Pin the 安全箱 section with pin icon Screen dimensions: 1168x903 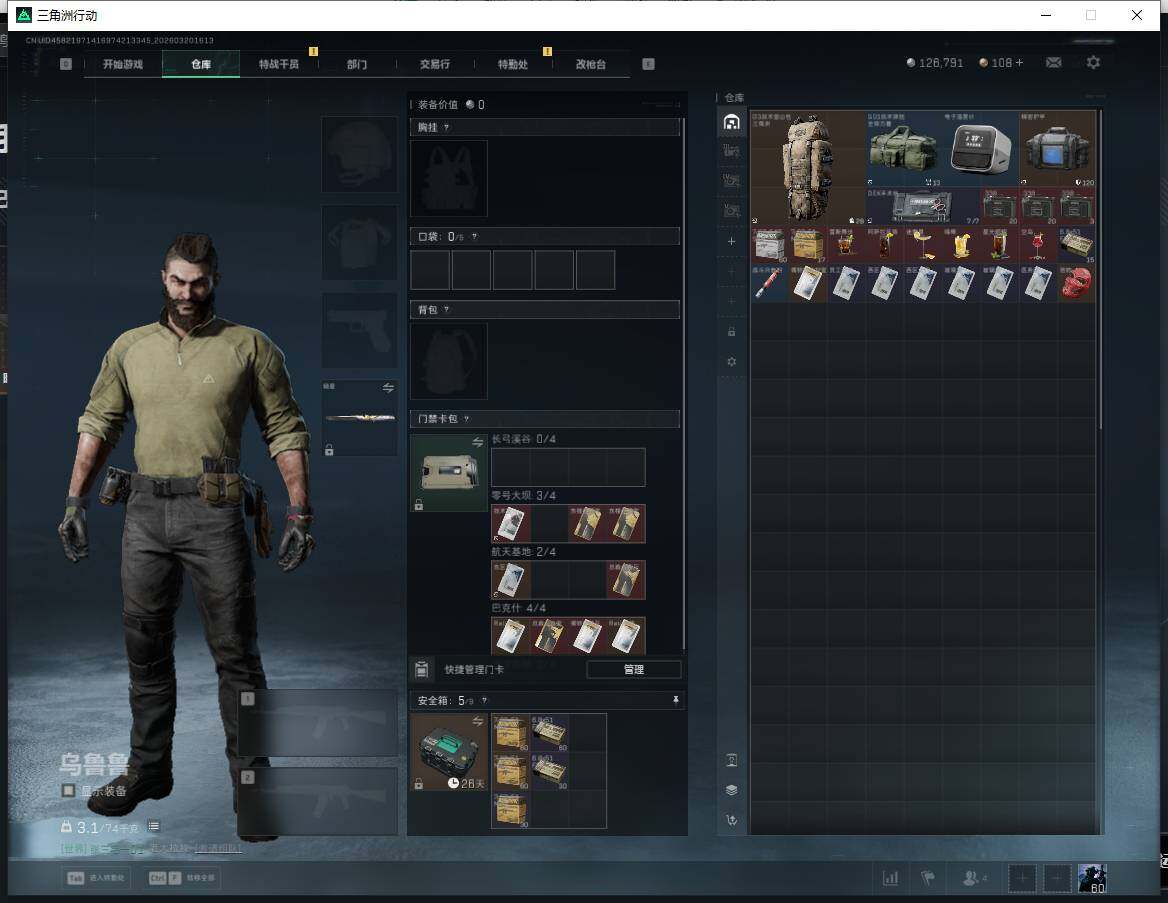click(x=676, y=700)
